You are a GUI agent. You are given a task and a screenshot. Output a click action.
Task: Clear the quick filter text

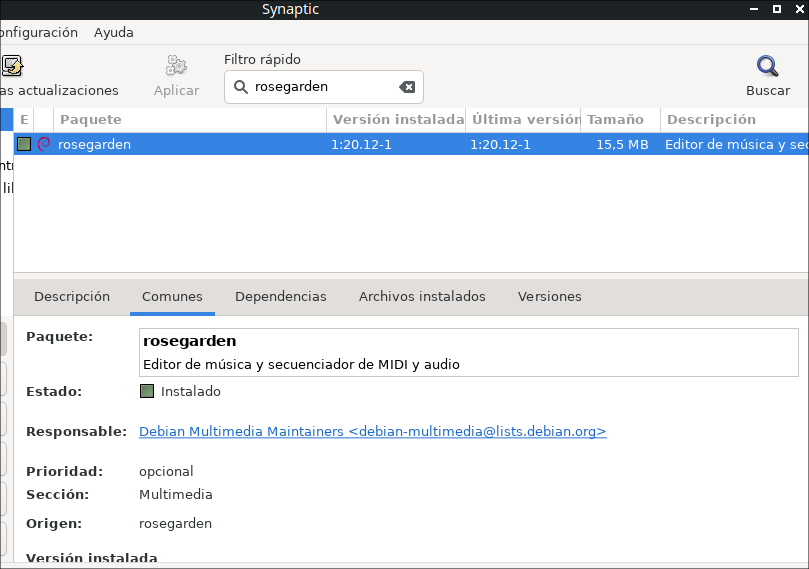click(x=407, y=87)
